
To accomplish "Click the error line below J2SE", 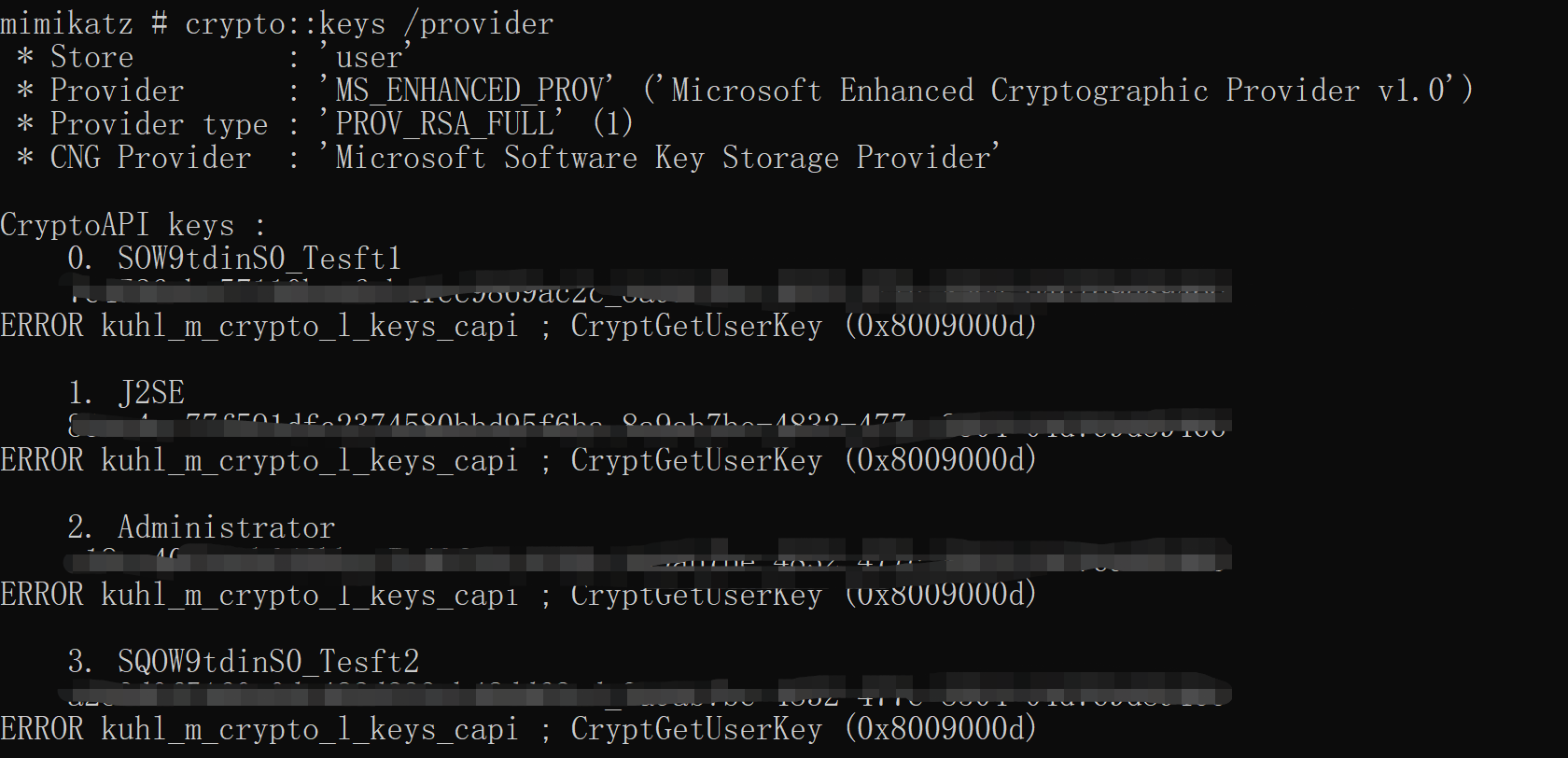I will (x=519, y=460).
